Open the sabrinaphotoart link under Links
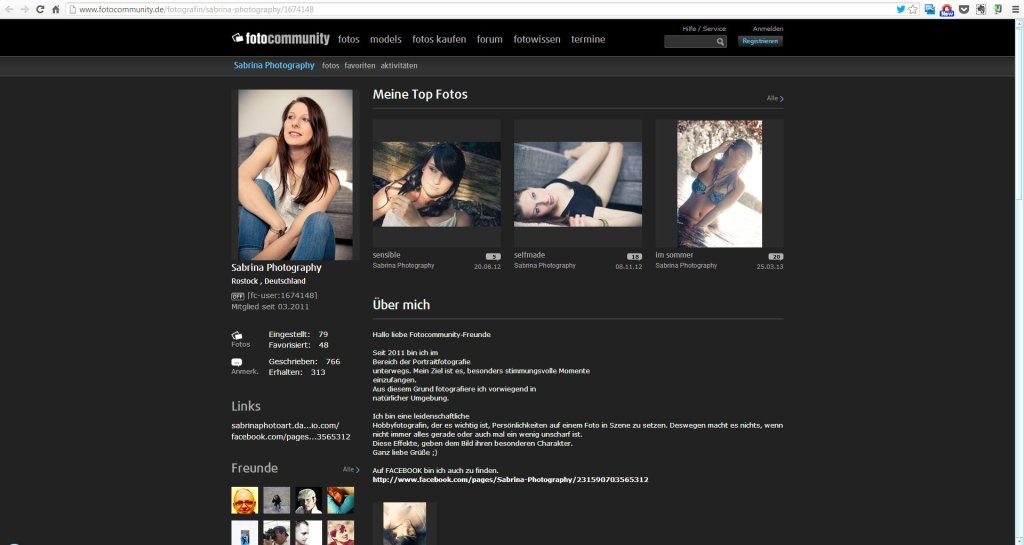 [x=285, y=425]
